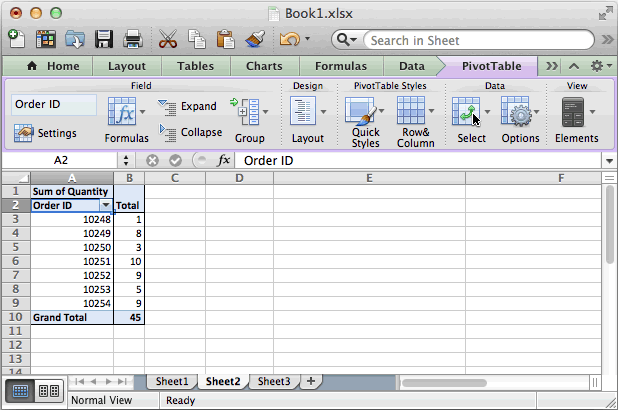This screenshot has width=618, height=410.
Task: Add a new sheet with plus
Action: pos(311,381)
